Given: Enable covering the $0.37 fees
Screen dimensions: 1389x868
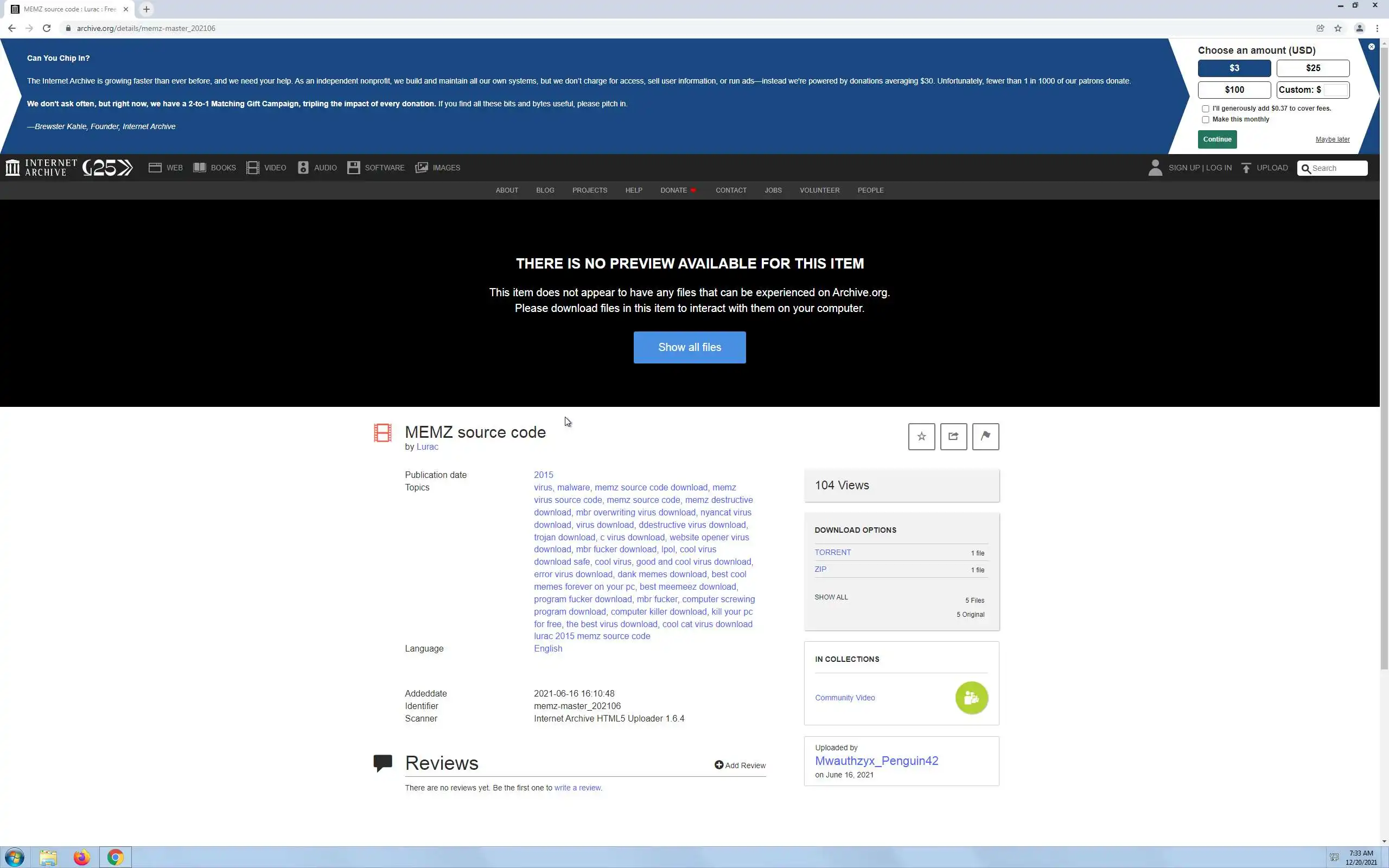Looking at the screenshot, I should tap(1205, 108).
